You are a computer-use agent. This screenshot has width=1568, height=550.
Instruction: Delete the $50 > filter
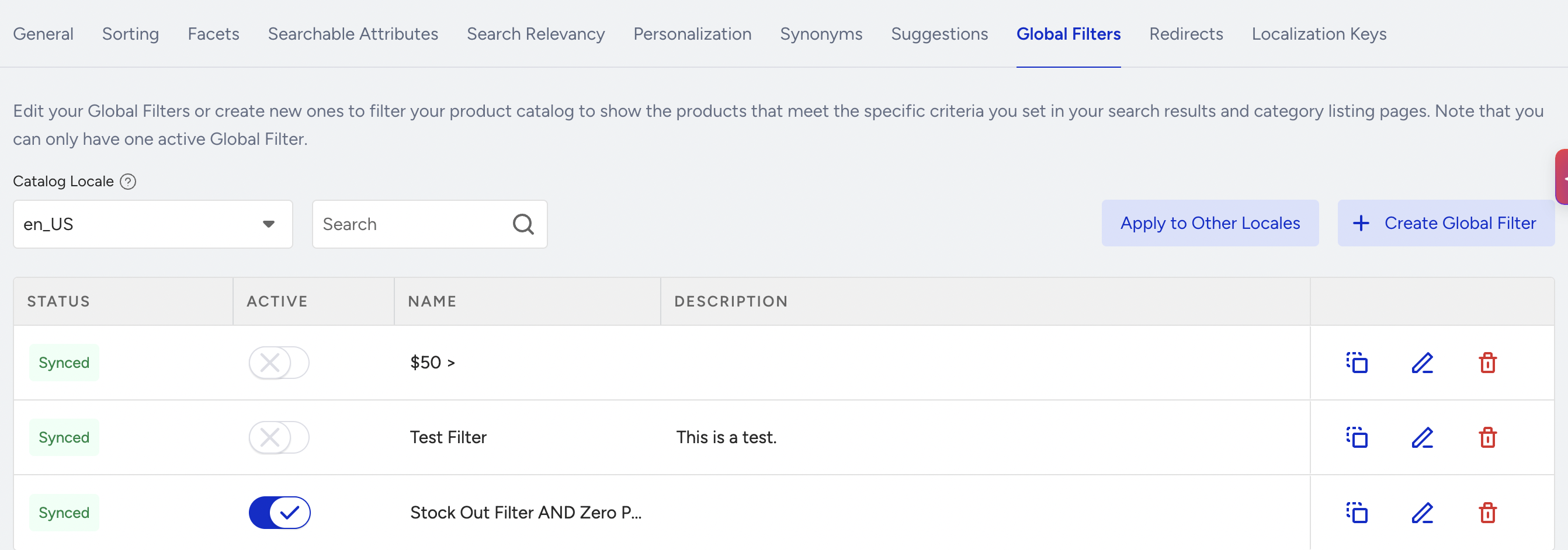[x=1487, y=363]
